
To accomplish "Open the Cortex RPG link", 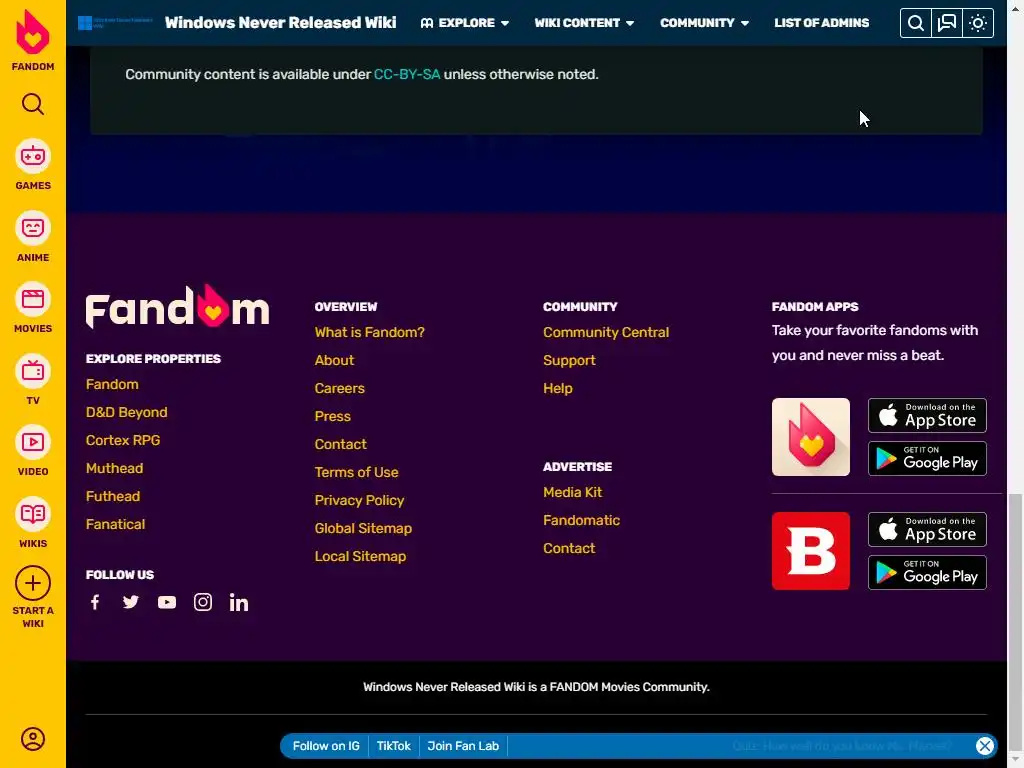I will tap(123, 440).
